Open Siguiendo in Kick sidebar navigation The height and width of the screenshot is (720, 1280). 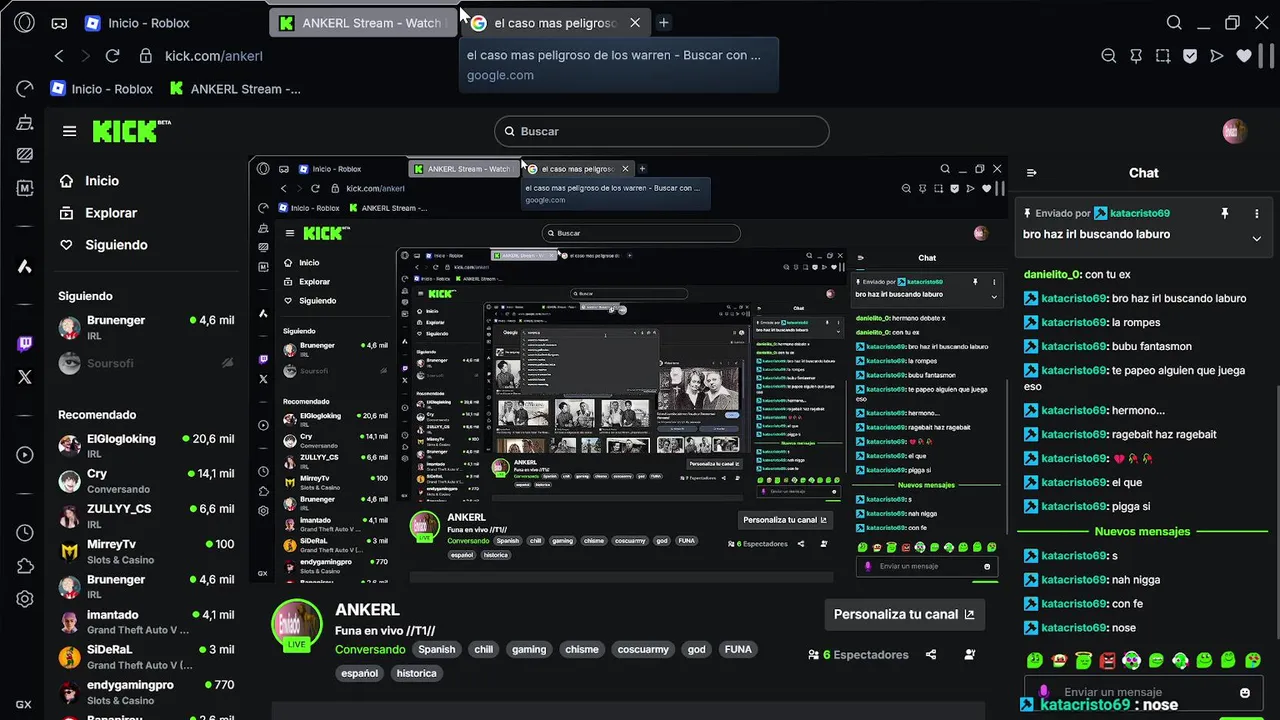click(103, 245)
